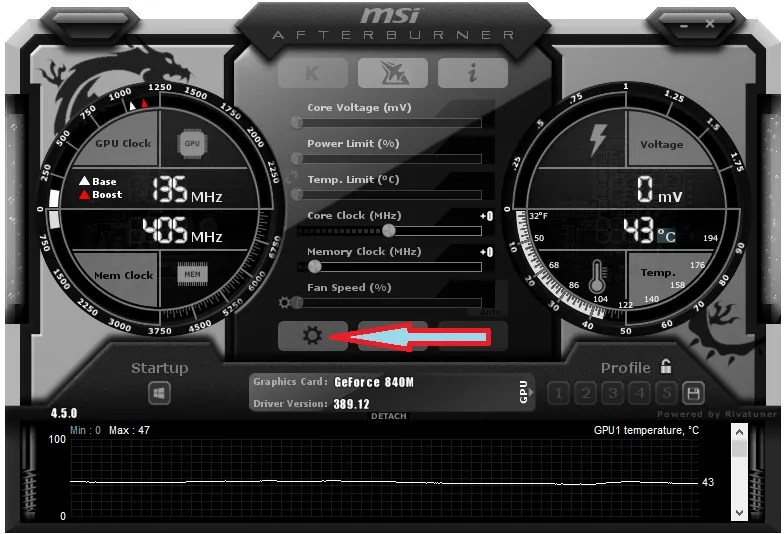
Task: Click the 405 MHz memory clock readout
Action: (x=182, y=230)
